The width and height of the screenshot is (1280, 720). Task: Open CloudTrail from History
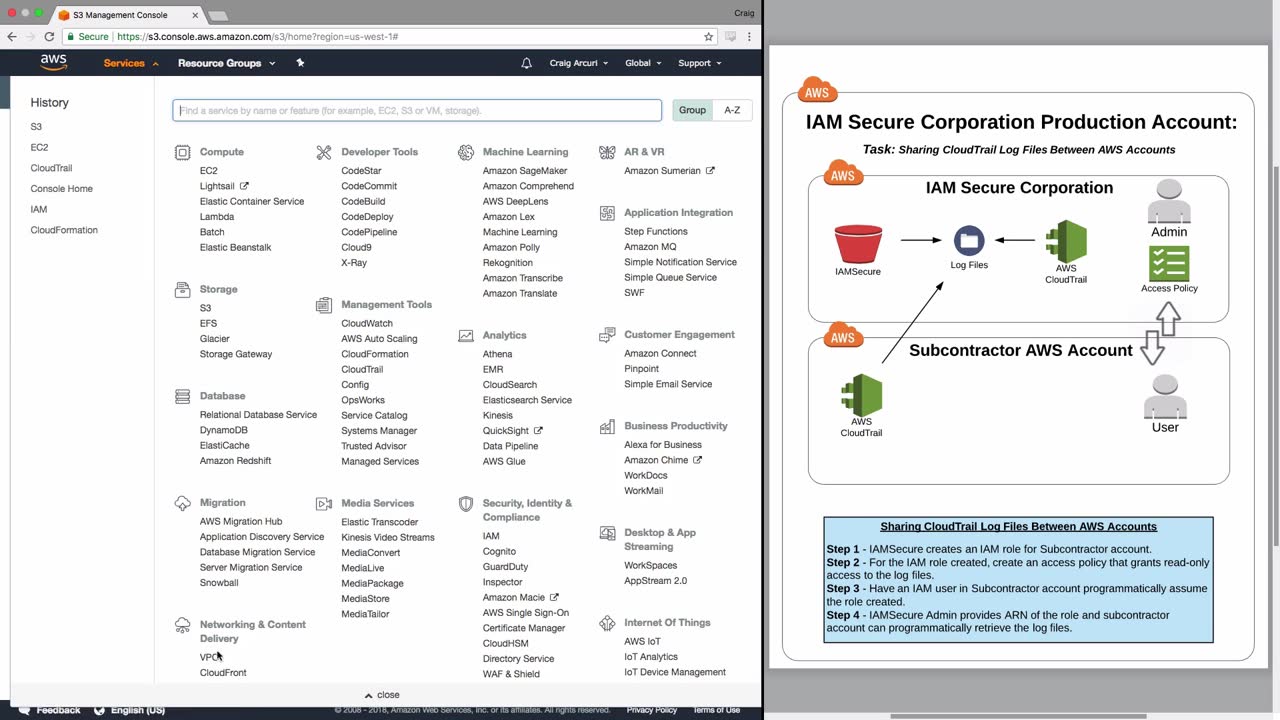coord(51,168)
